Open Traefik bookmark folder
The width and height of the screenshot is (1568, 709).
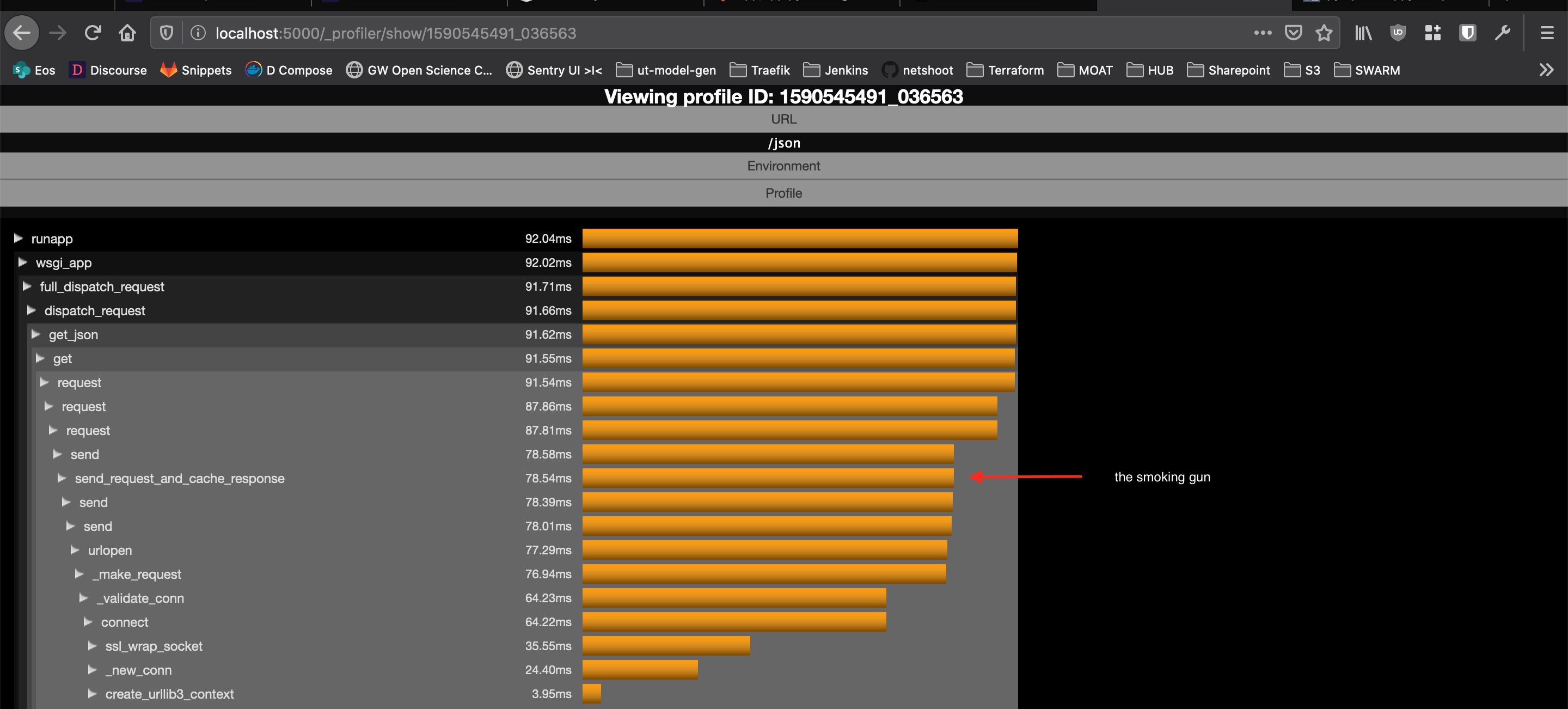tap(759, 70)
